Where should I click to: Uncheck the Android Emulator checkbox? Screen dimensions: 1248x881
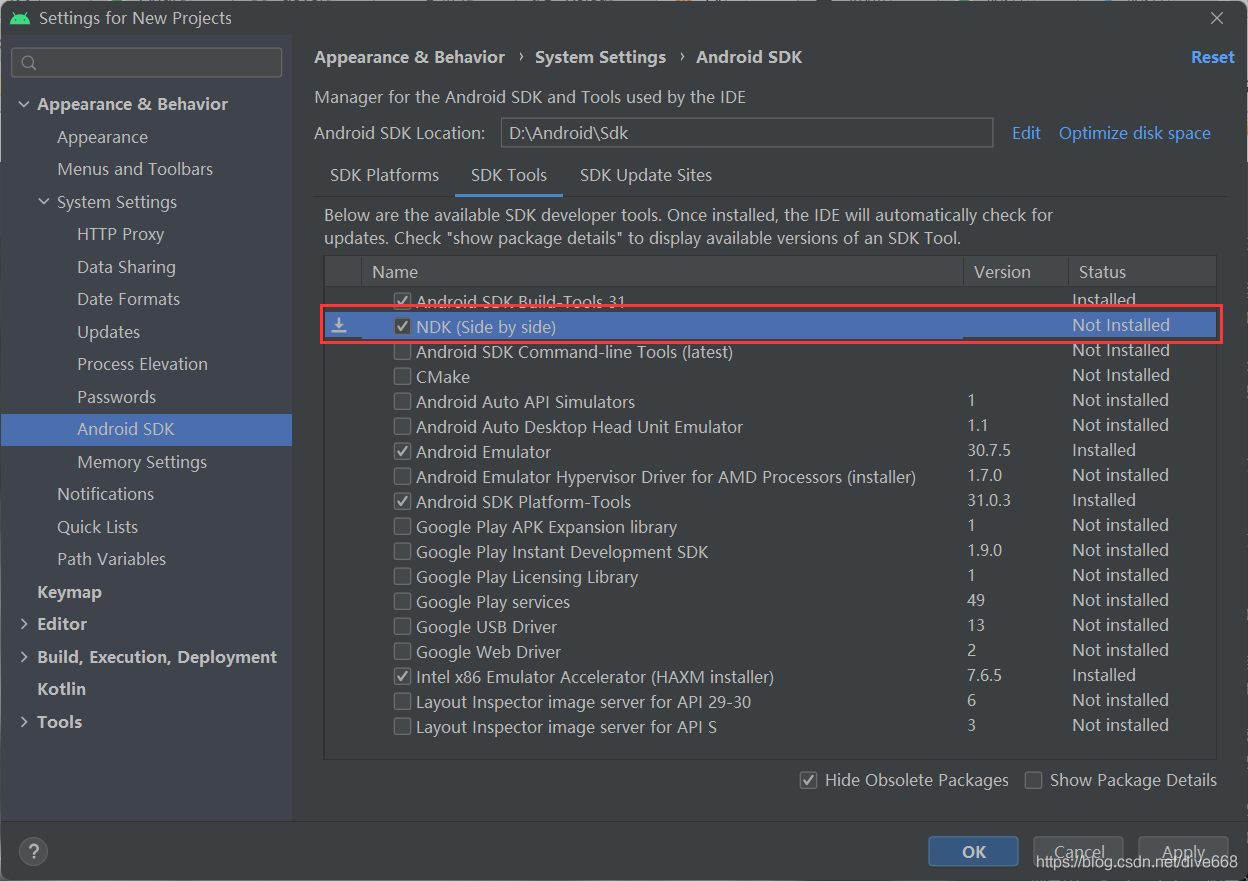[402, 452]
